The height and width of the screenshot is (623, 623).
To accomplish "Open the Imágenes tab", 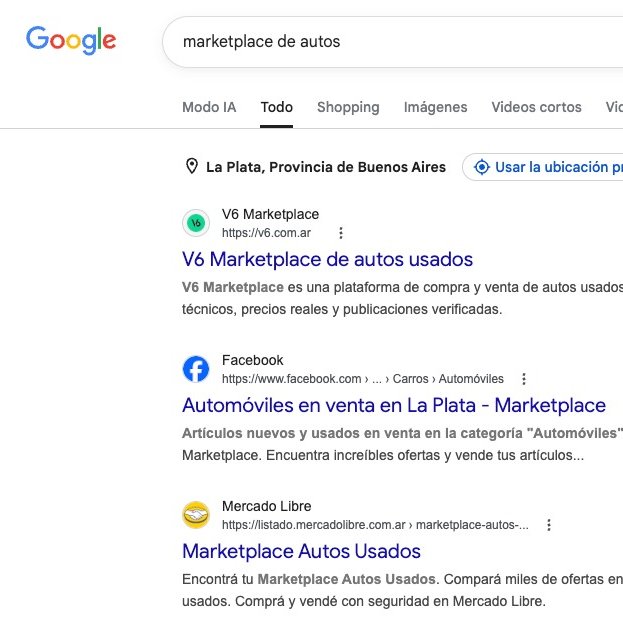I will (x=435, y=107).
